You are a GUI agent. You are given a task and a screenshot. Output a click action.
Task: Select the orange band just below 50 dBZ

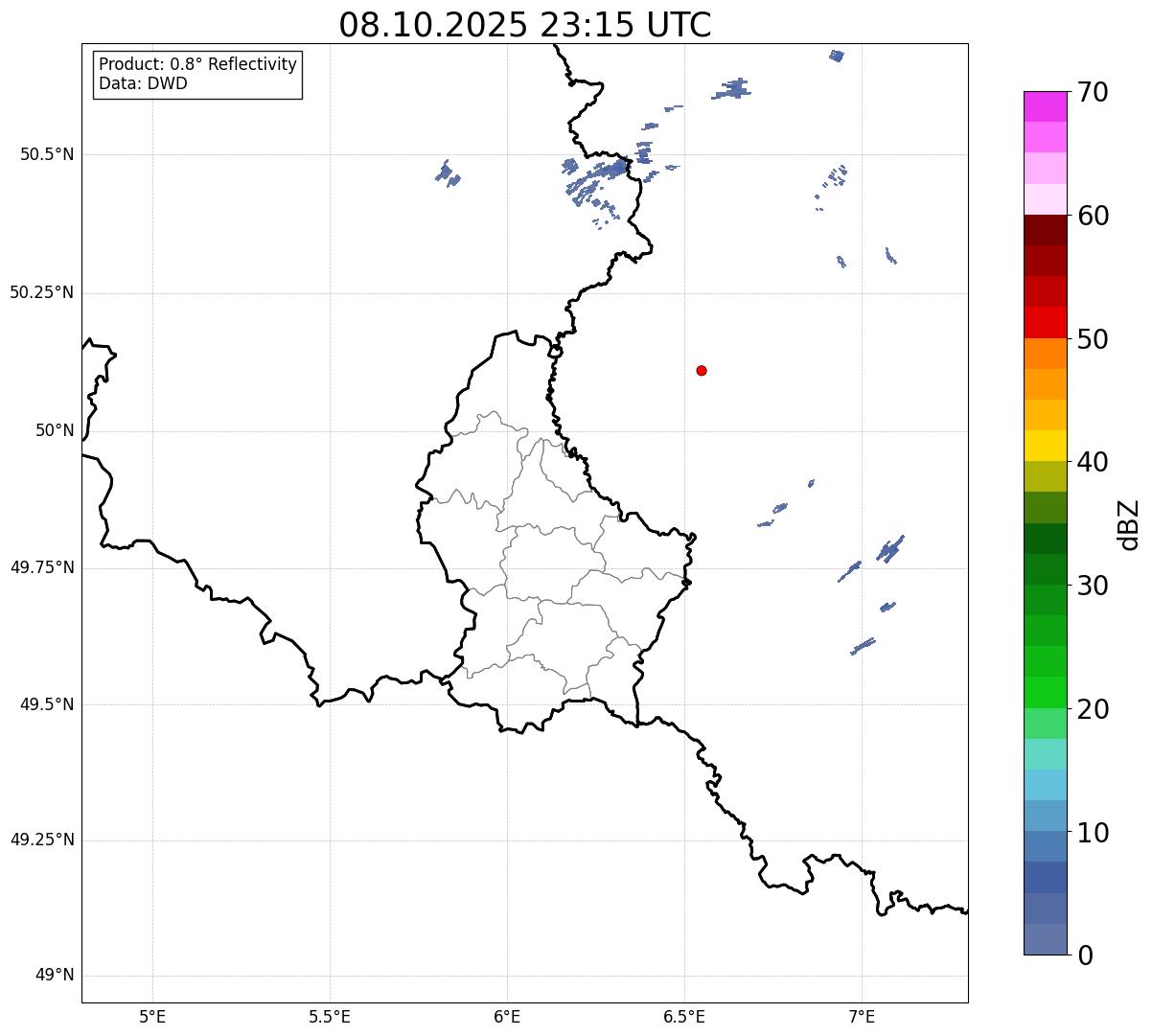click(x=1046, y=354)
